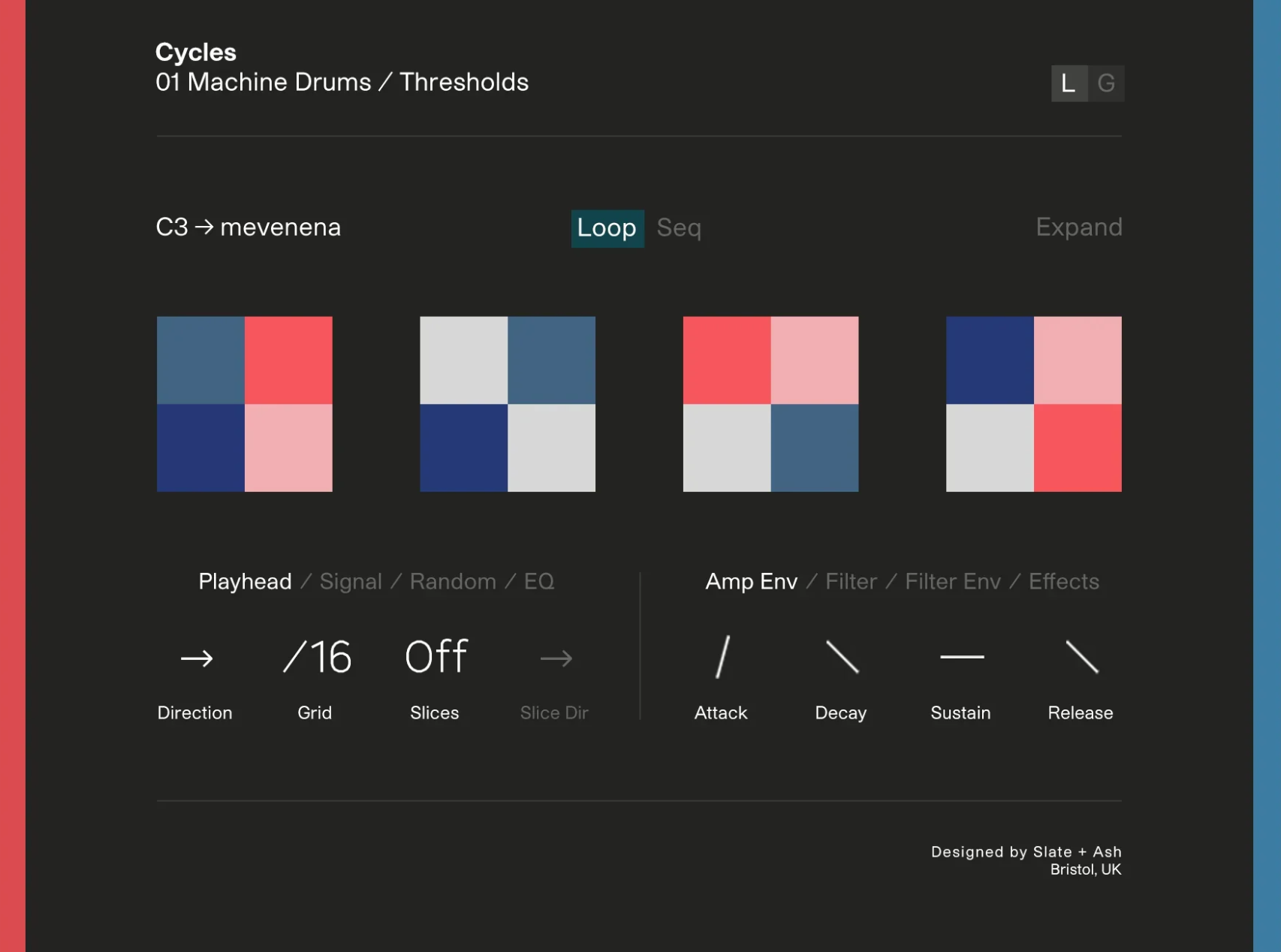Switch to the G mode toggle
The image size is (1281, 952).
[1106, 83]
